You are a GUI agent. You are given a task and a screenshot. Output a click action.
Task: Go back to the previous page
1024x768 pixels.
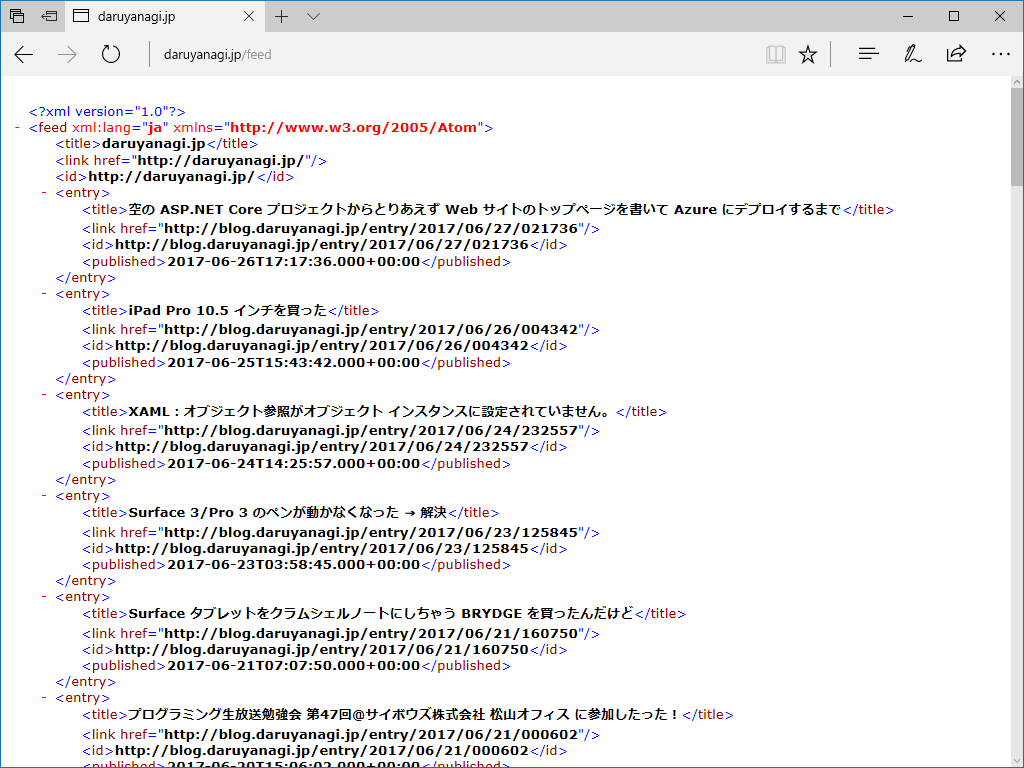[x=24, y=54]
